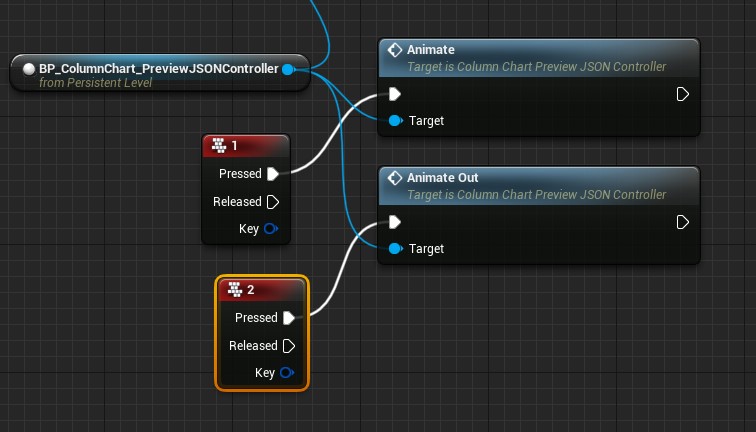Click the Pressed pin on key 1 node
Viewport: 756px width, 432px height.
(x=273, y=174)
